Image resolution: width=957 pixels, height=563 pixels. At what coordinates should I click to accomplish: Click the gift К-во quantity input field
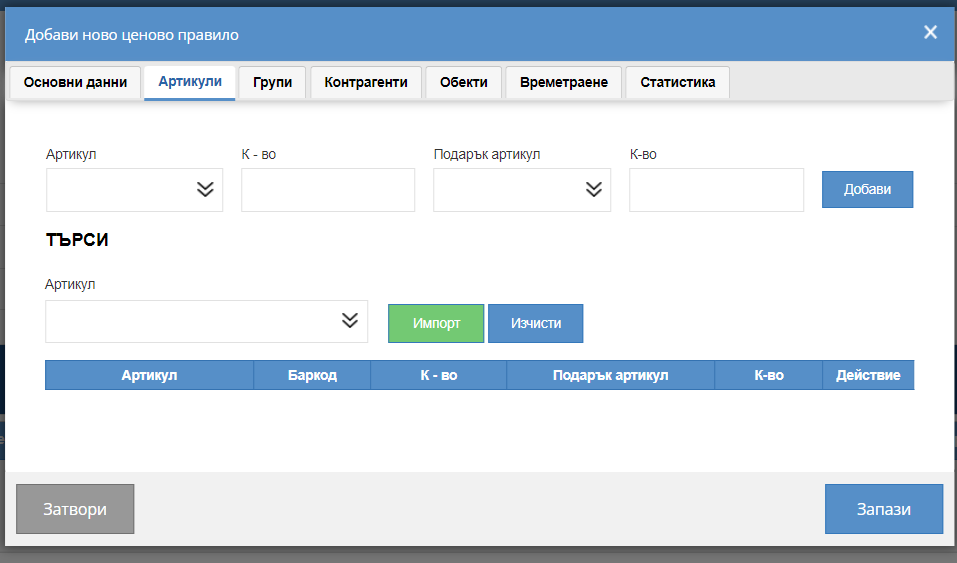click(716, 190)
